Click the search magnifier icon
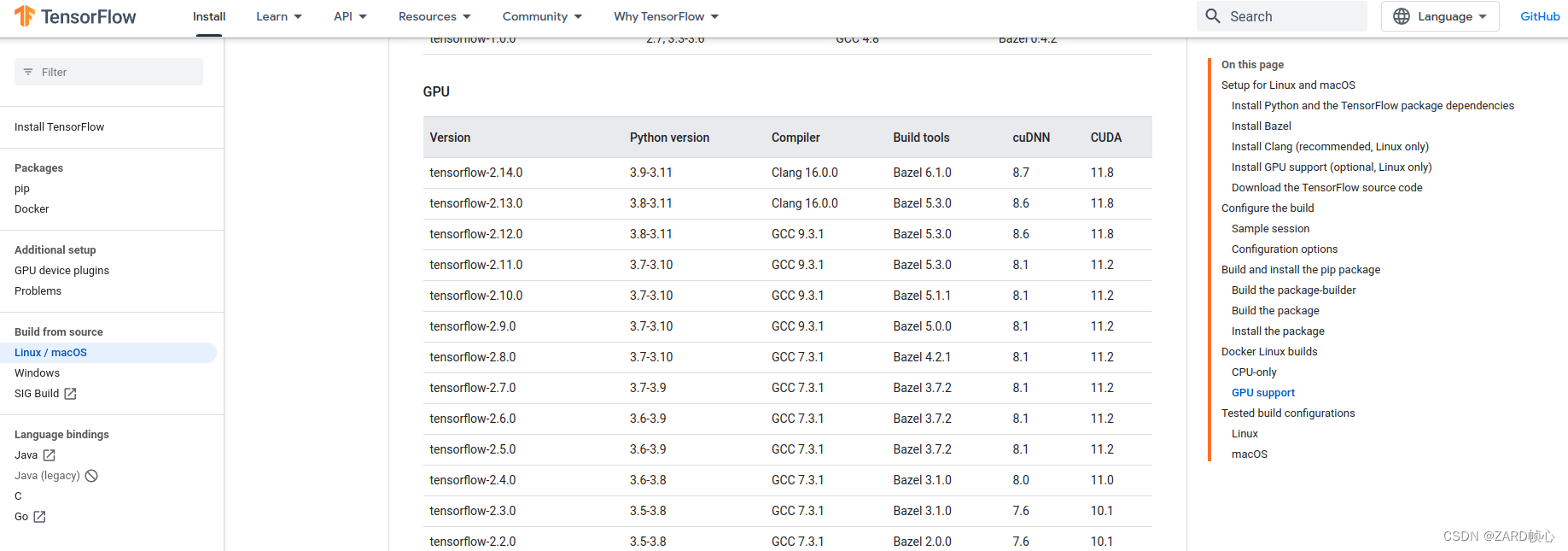 (1213, 16)
